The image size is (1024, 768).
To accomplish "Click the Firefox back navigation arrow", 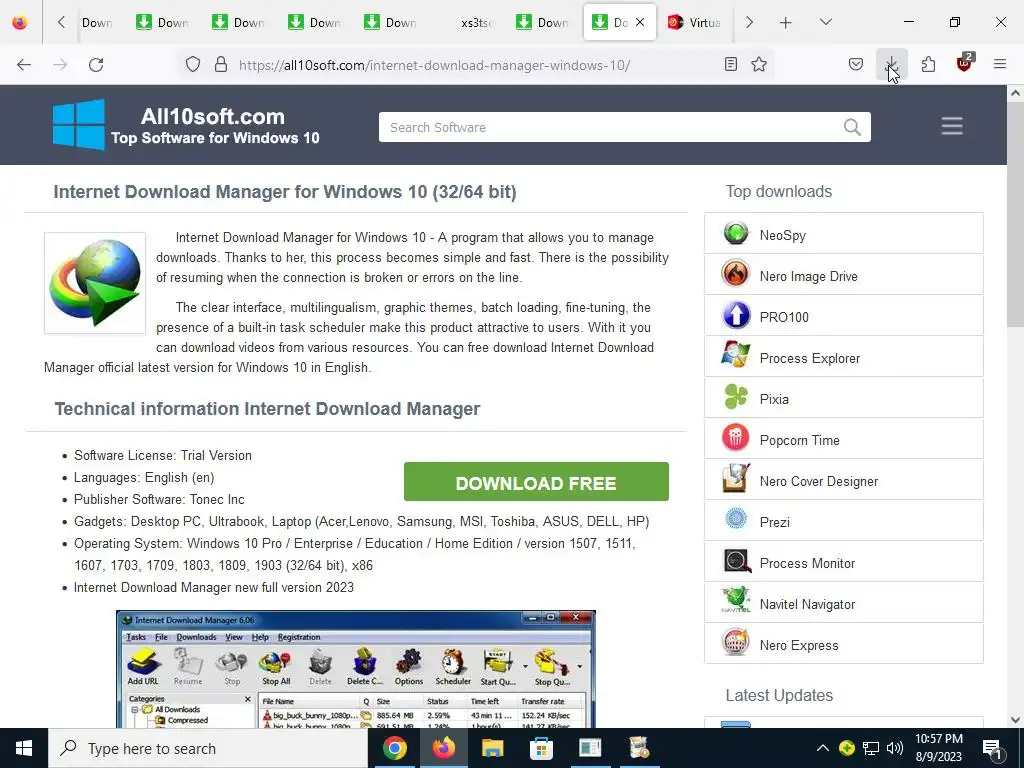I will click(24, 65).
